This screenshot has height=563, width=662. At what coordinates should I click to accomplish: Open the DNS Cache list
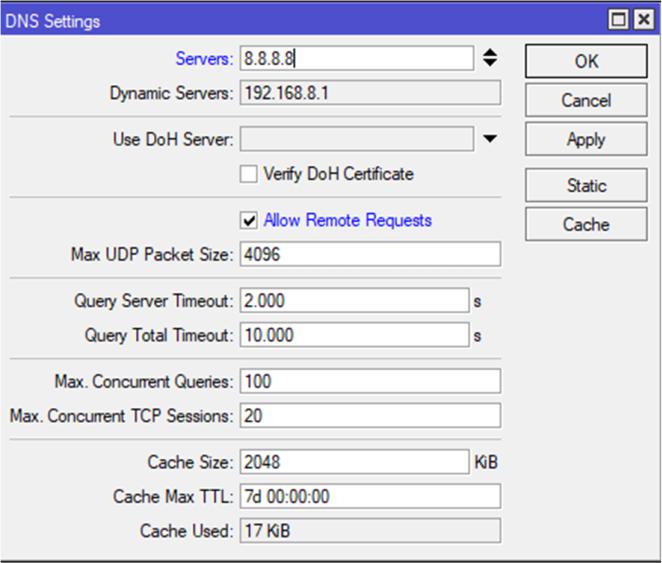pyautogui.click(x=586, y=224)
